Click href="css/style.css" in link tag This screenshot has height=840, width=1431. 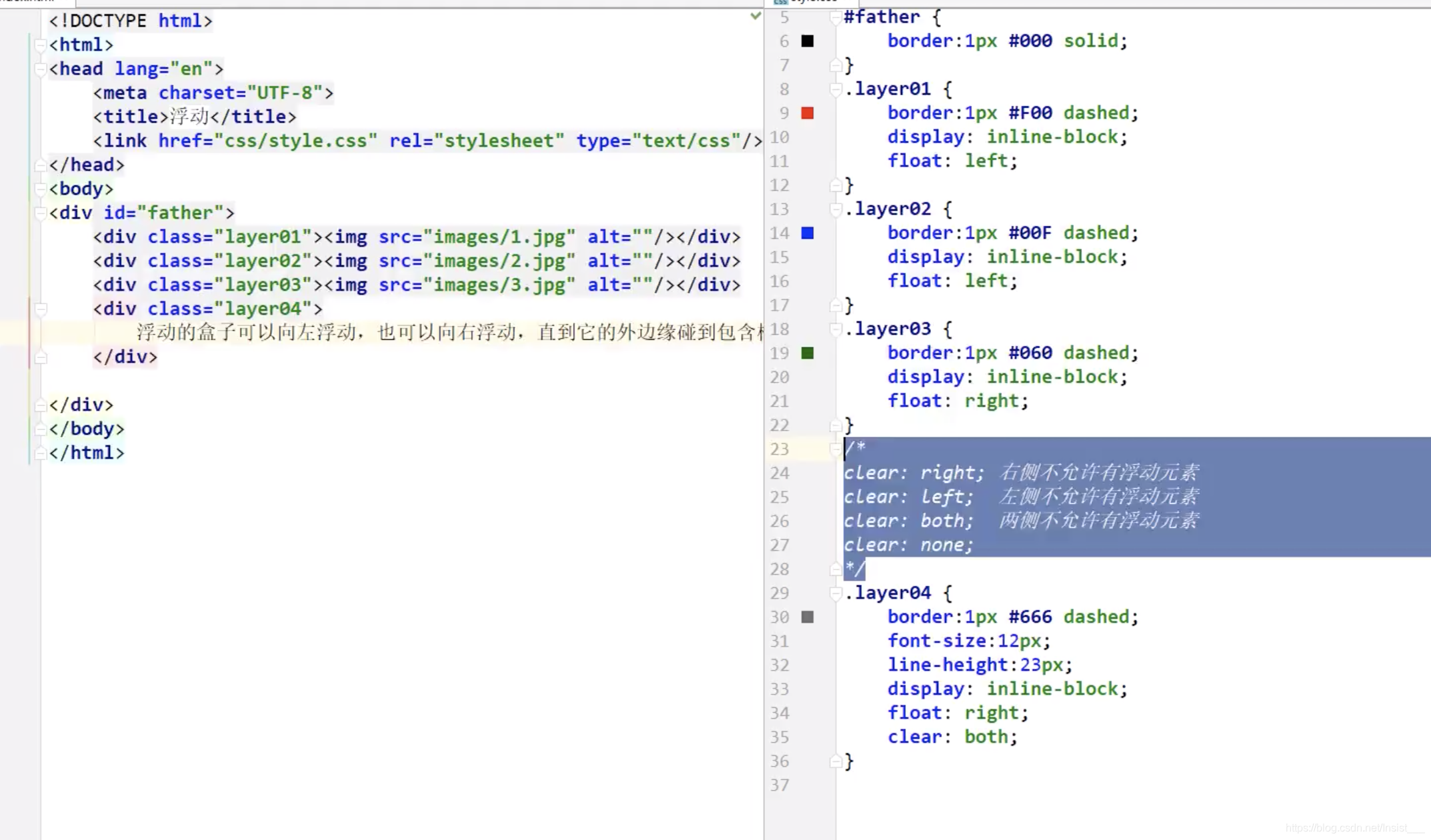(x=268, y=141)
